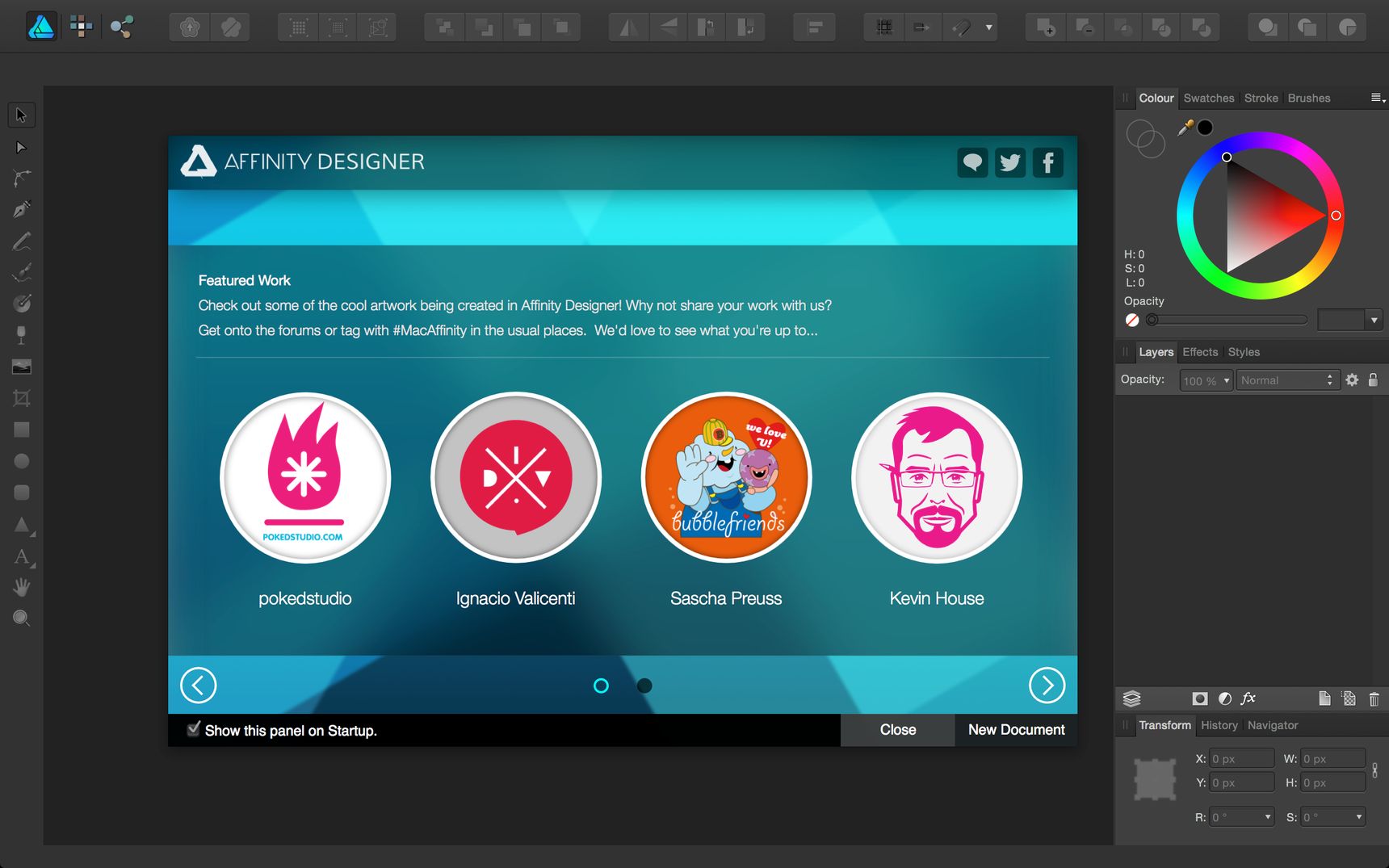Viewport: 1389px width, 868px height.
Task: Switch to the Stroke tab
Action: click(1261, 99)
